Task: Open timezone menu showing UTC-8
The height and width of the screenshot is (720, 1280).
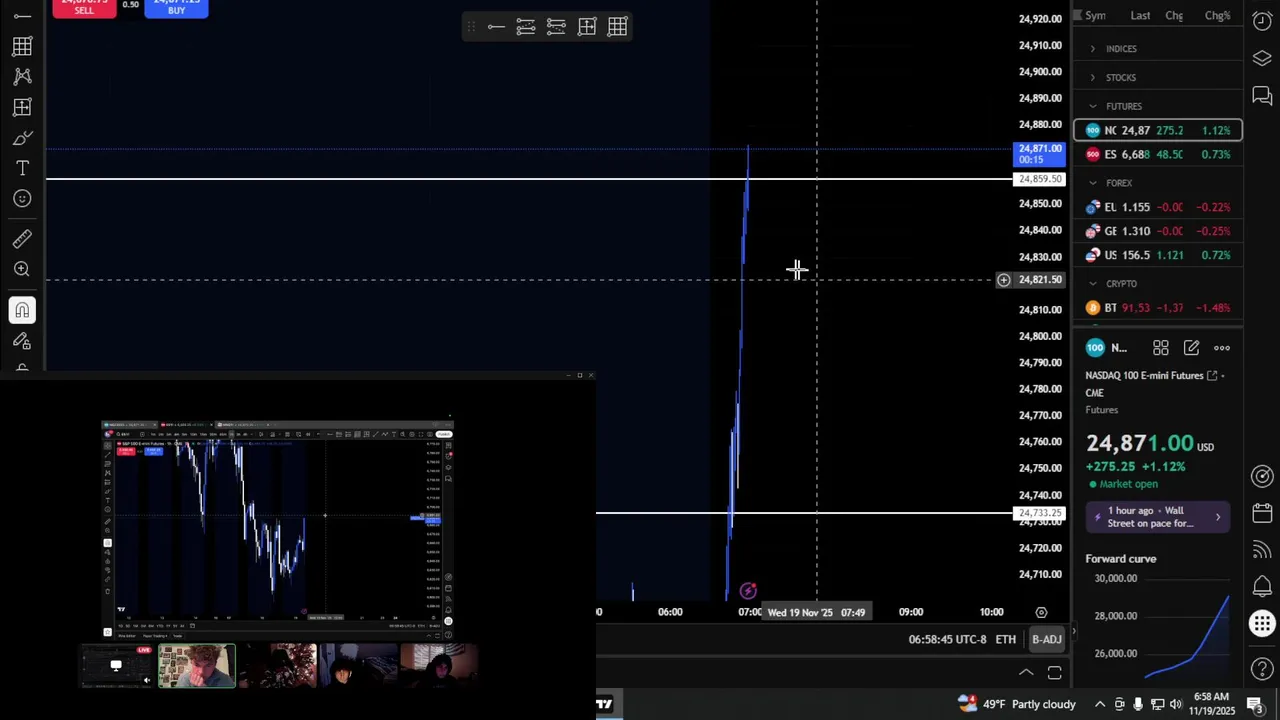Action: pos(947,639)
